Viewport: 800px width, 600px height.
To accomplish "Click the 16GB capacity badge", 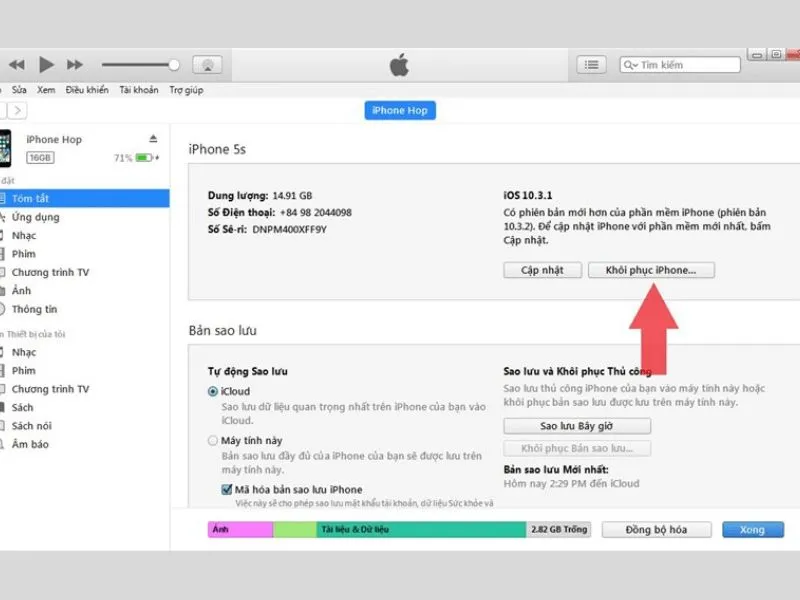I will pyautogui.click(x=40, y=158).
